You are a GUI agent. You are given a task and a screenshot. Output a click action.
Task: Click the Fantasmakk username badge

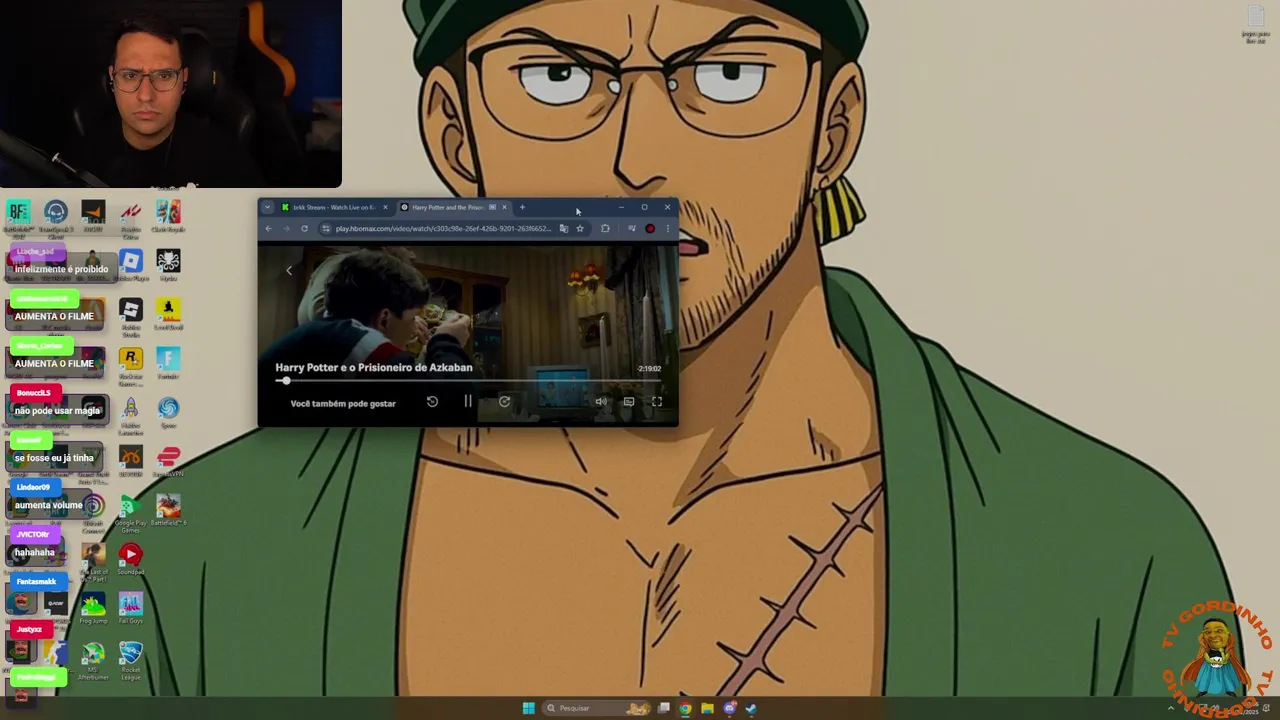[37, 581]
